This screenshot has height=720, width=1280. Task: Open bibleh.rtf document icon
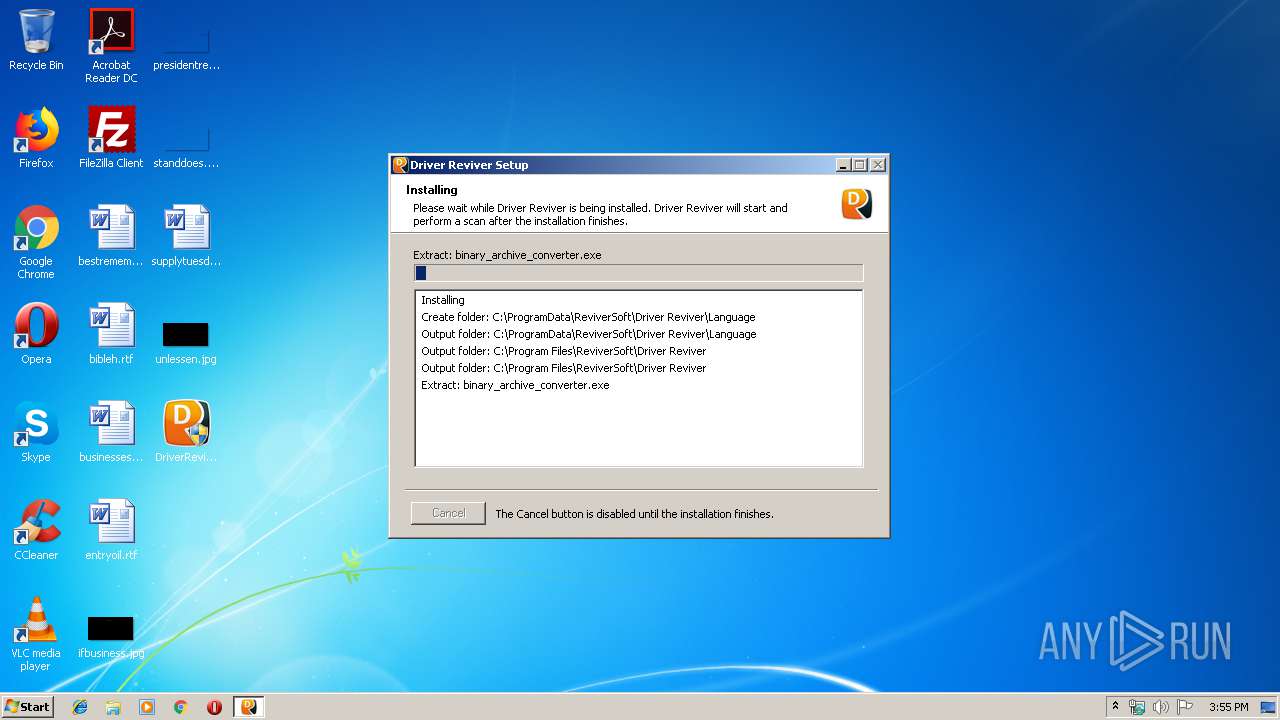(111, 334)
